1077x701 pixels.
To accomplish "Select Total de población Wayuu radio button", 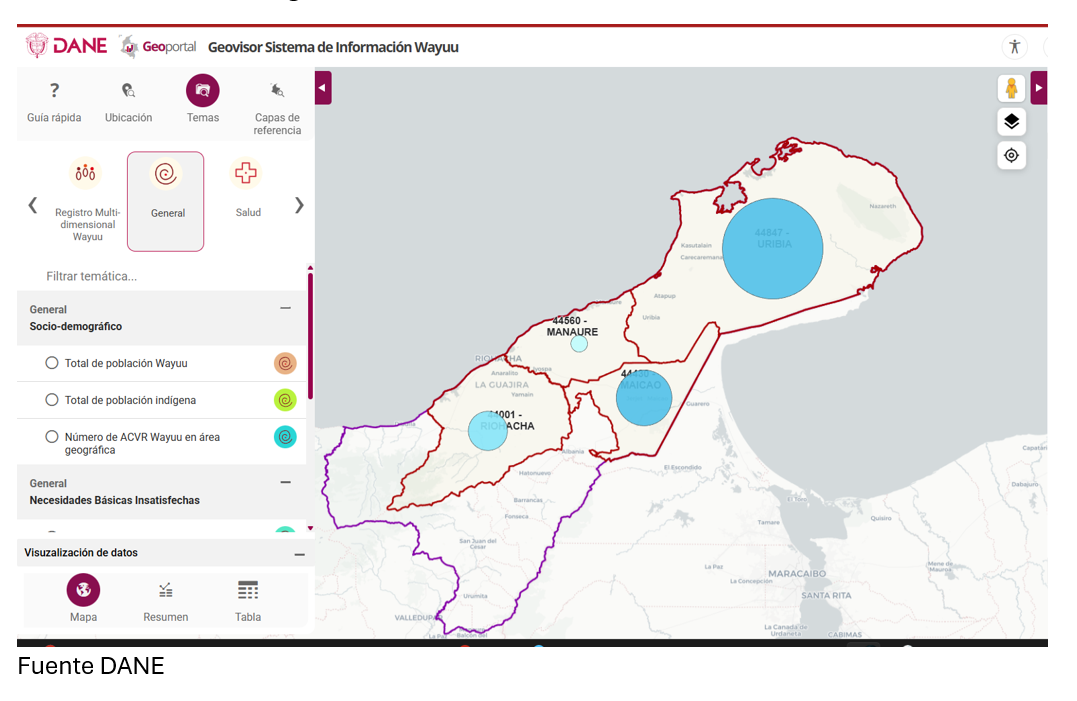I will tap(52, 363).
